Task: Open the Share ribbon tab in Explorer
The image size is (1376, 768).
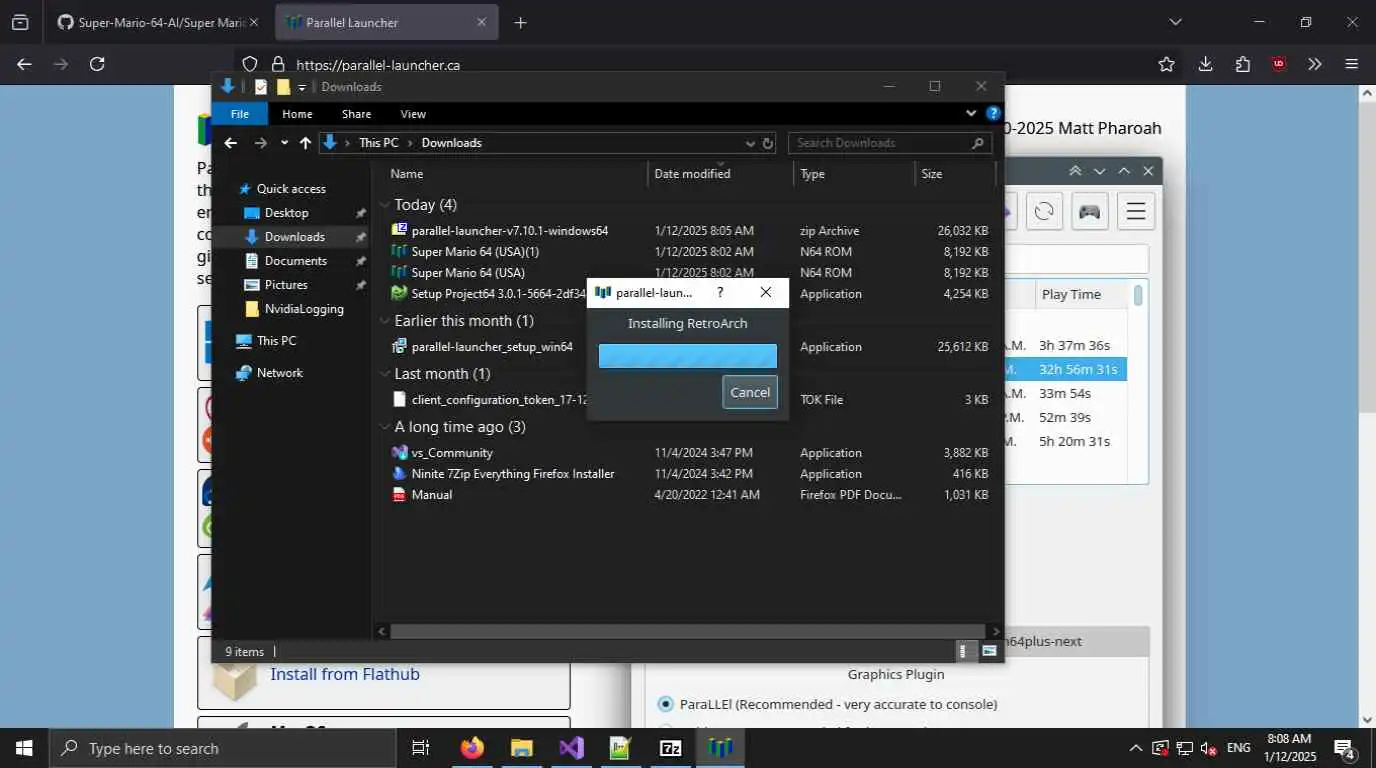Action: pyautogui.click(x=356, y=114)
